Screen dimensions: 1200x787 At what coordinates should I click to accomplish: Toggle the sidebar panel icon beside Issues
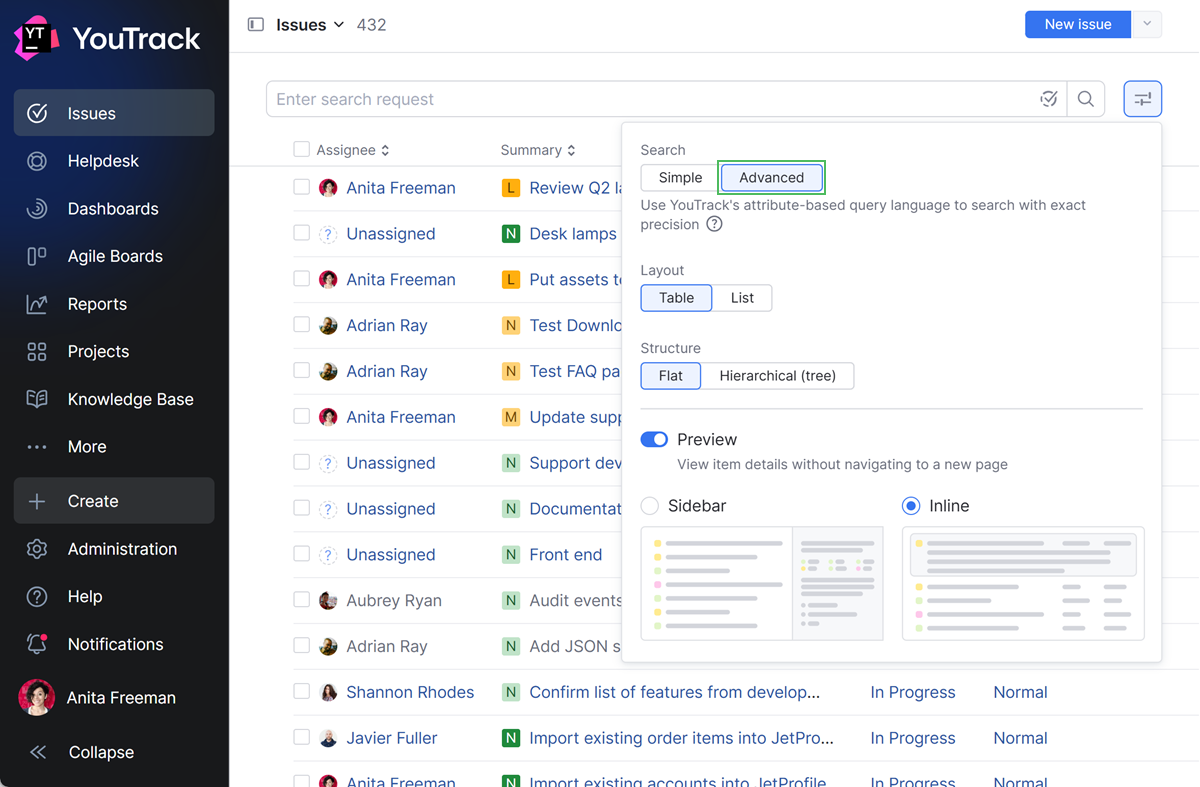pyautogui.click(x=256, y=24)
